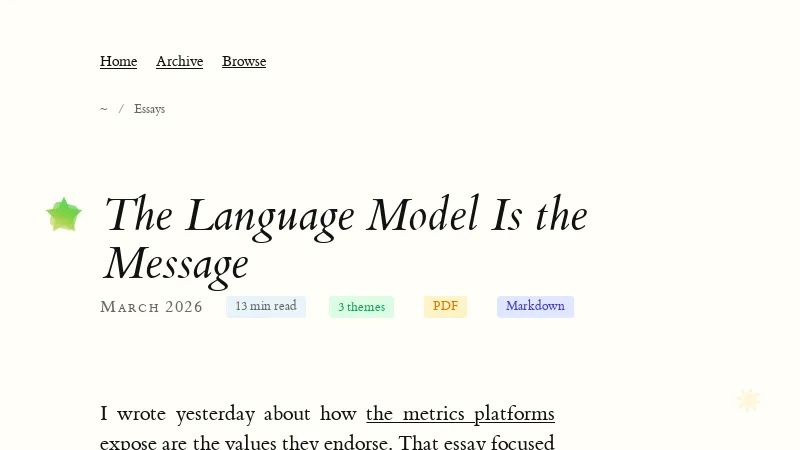The width and height of the screenshot is (800, 450).
Task: Expand the 3 themes tag
Action: (x=361, y=307)
